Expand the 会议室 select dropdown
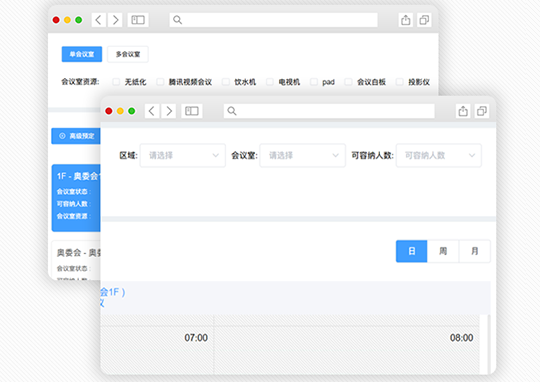540x382 pixels. click(x=302, y=155)
